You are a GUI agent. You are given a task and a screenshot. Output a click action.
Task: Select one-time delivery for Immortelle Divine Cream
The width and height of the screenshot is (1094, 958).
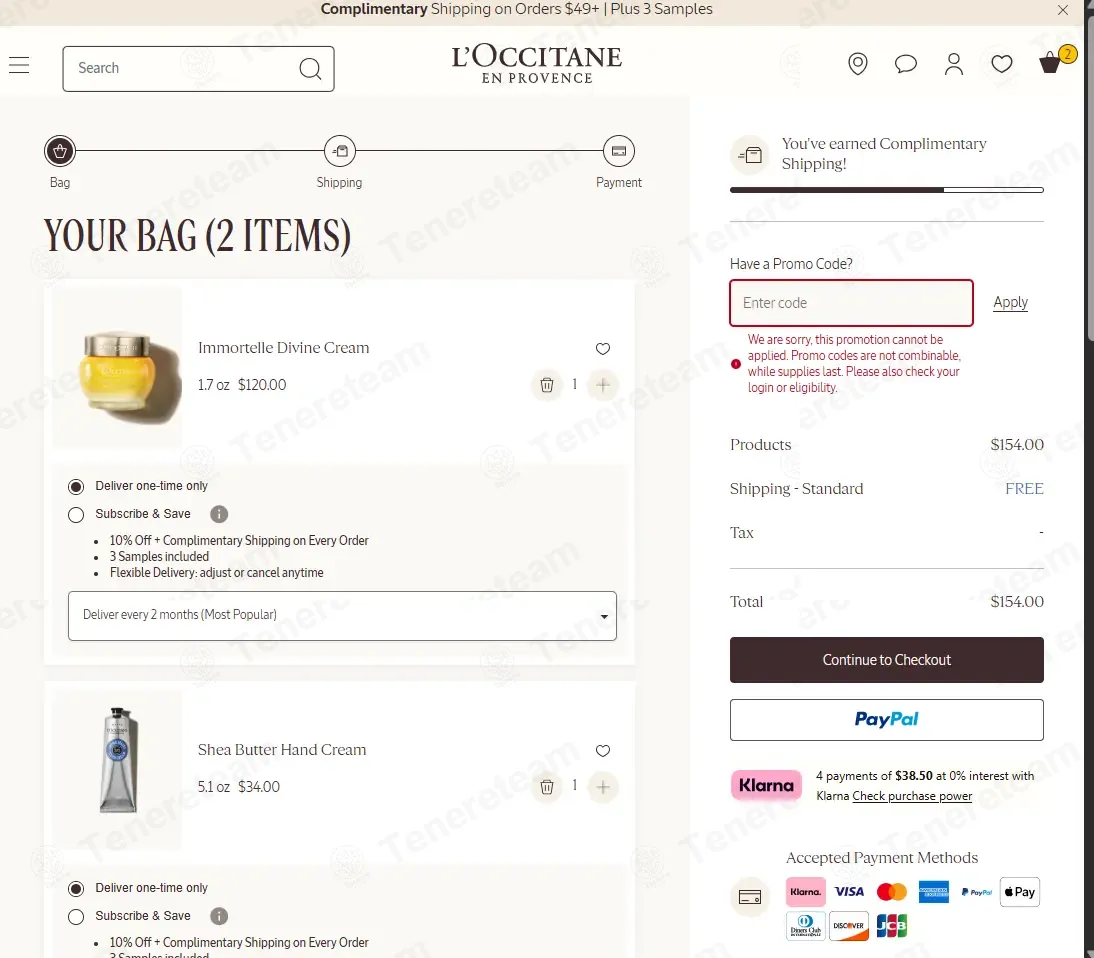pos(76,486)
